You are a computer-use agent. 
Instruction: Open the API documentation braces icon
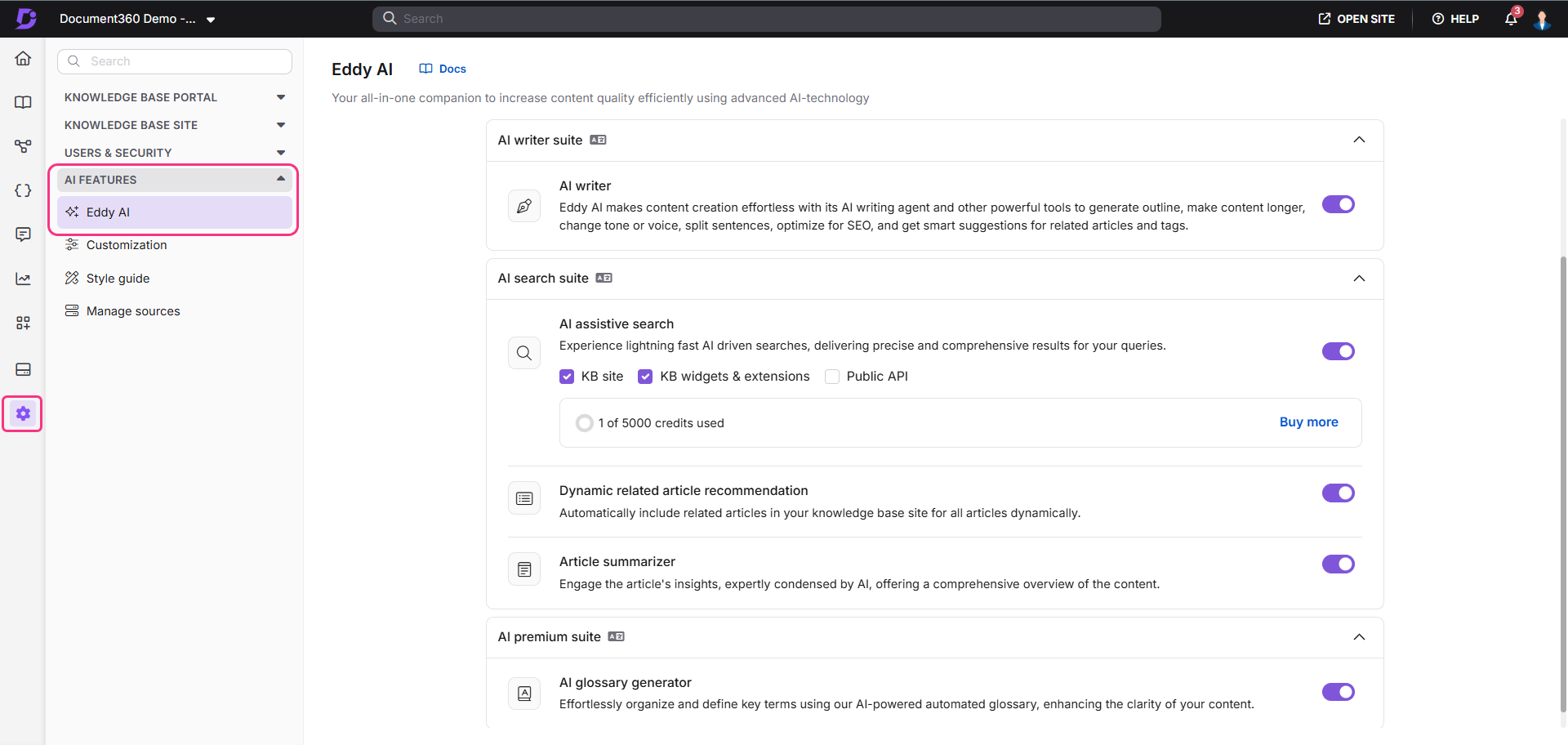23,190
